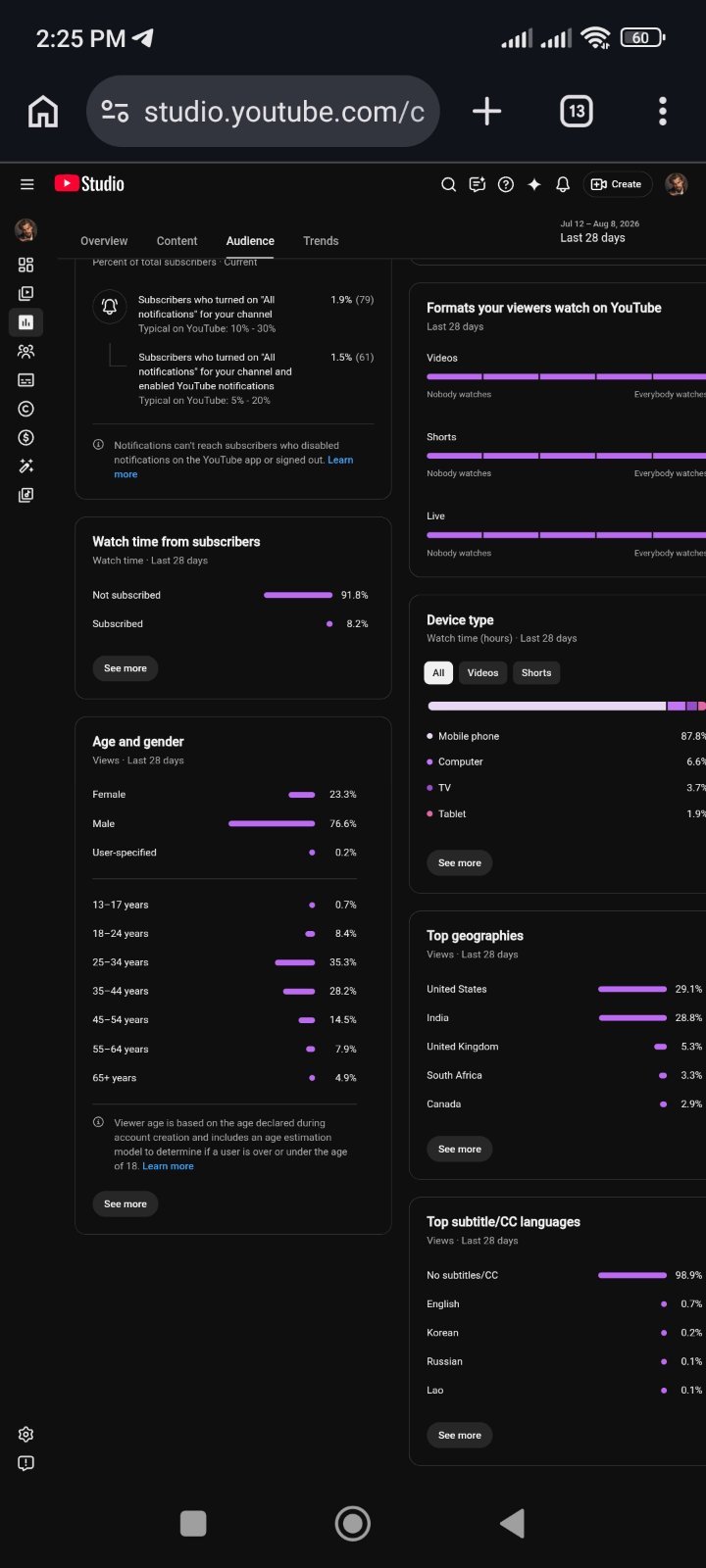Click the 25–34 years age row

click(225, 962)
